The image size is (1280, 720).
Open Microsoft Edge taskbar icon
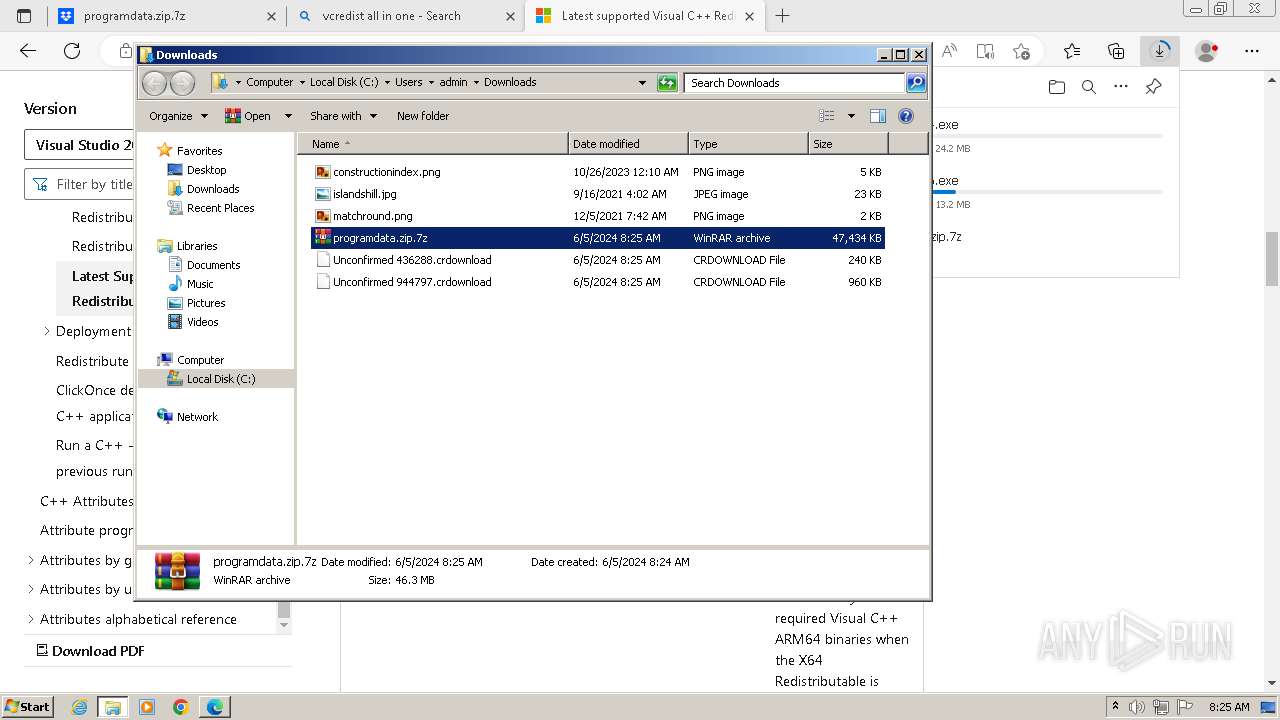[215, 707]
